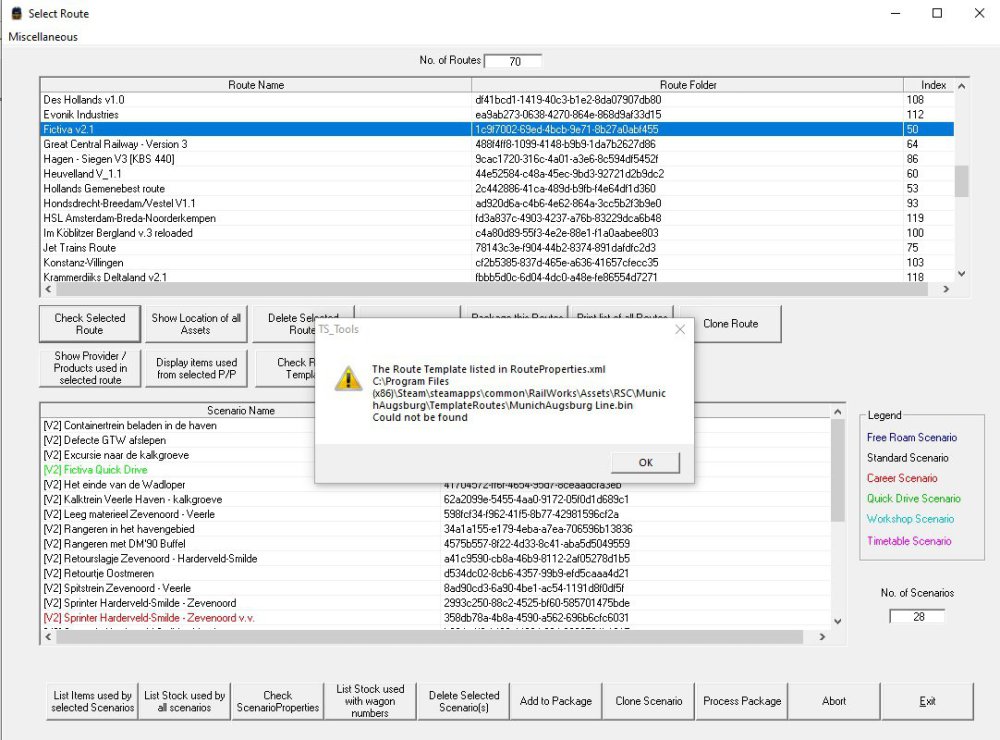1000x740 pixels.
Task: Click the Abort button
Action: click(834, 701)
